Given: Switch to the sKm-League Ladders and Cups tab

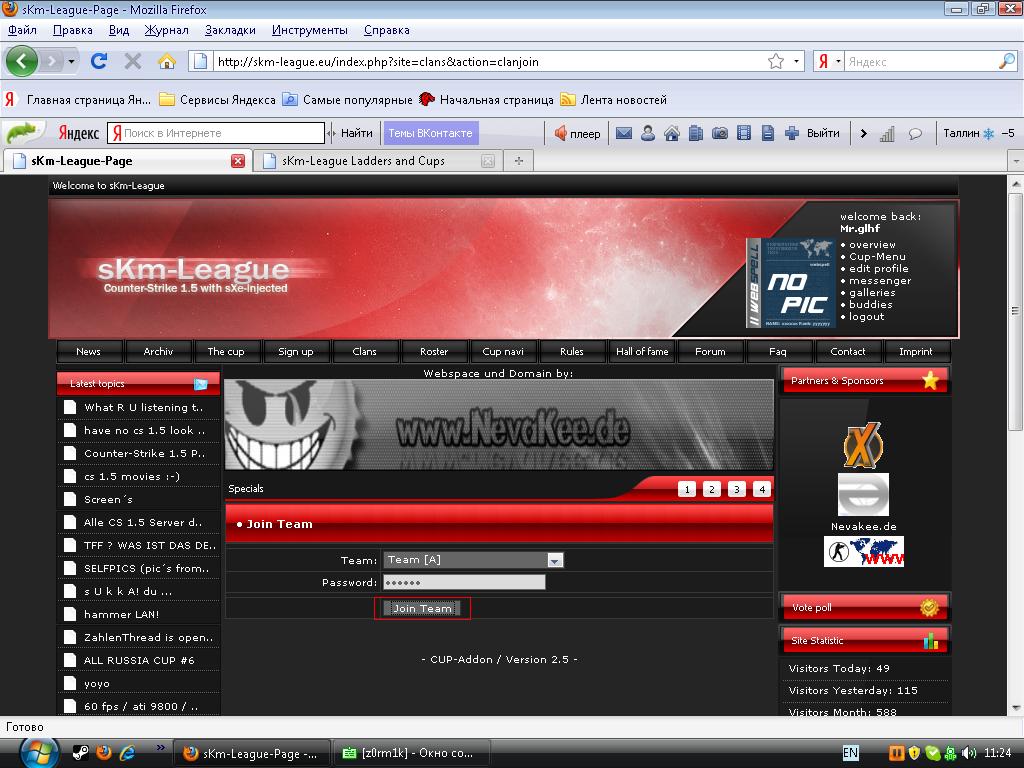Looking at the screenshot, I should (377, 161).
